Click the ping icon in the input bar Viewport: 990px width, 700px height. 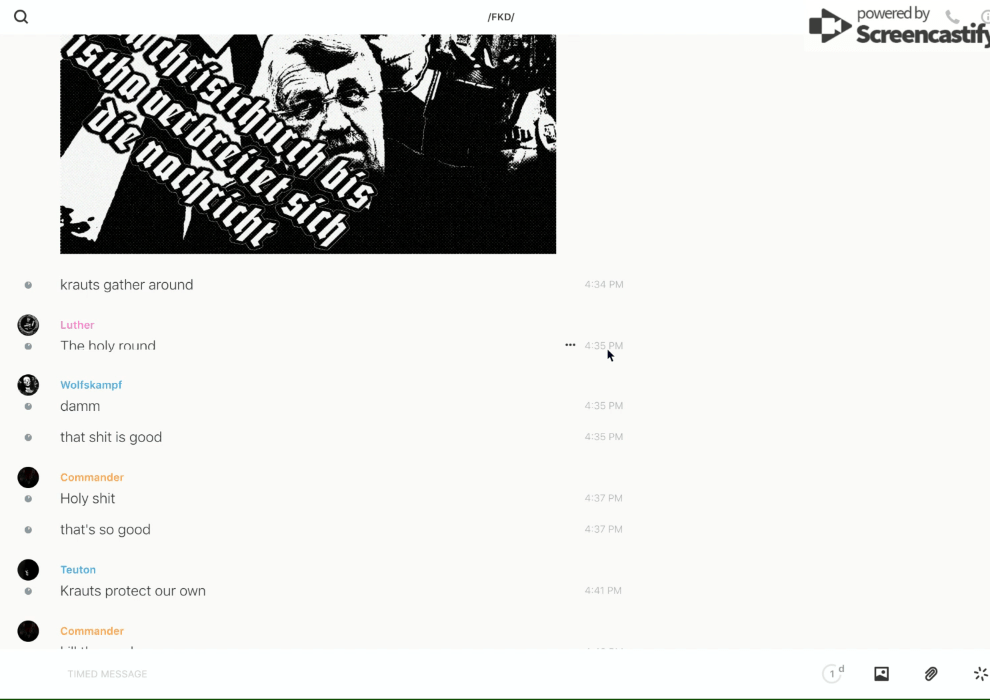(x=981, y=673)
